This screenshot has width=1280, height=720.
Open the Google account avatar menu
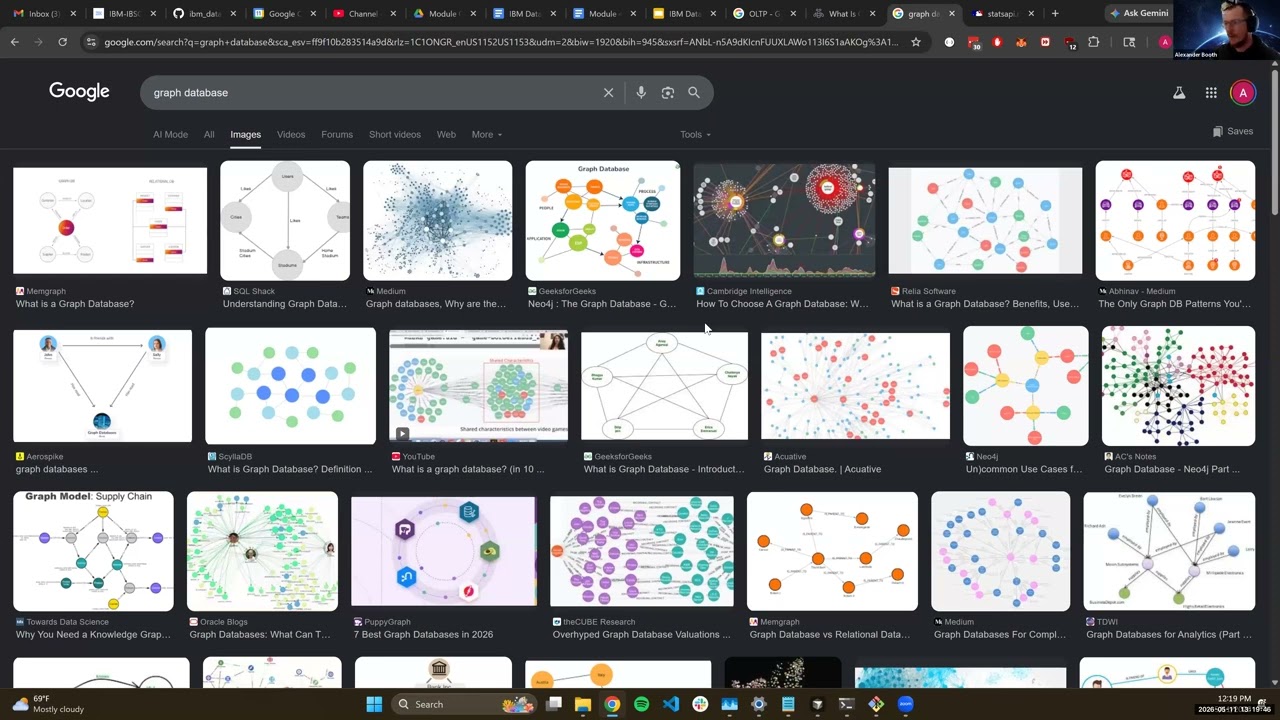[x=1243, y=93]
